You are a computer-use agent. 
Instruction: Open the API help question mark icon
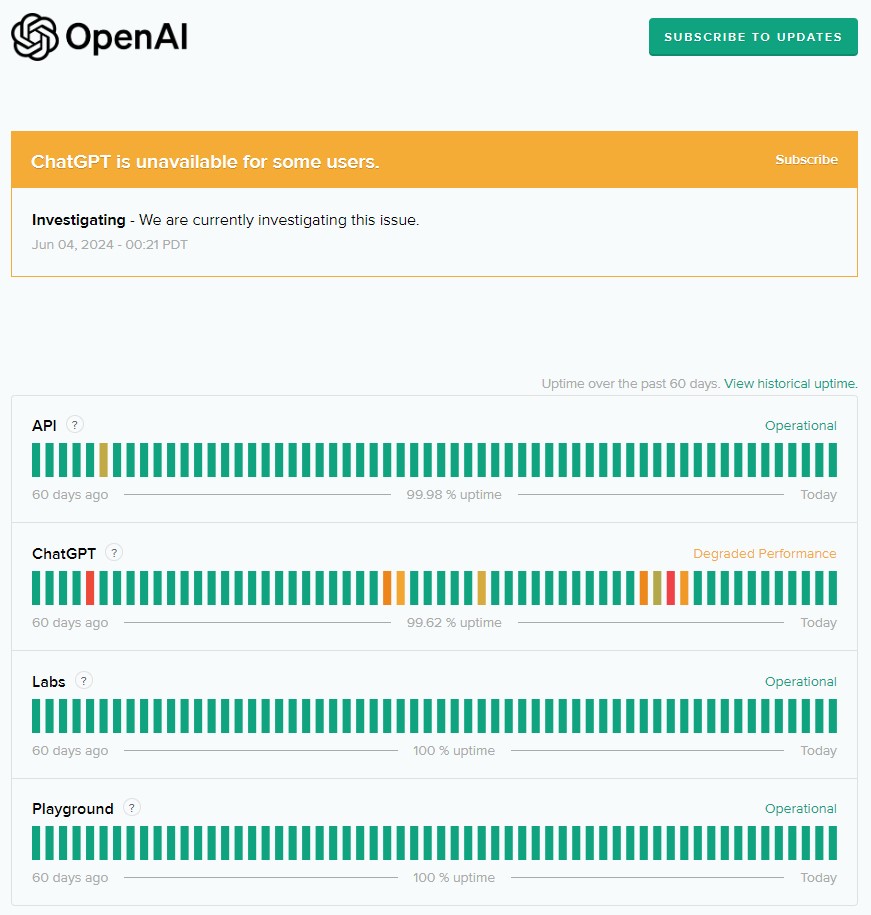[74, 424]
